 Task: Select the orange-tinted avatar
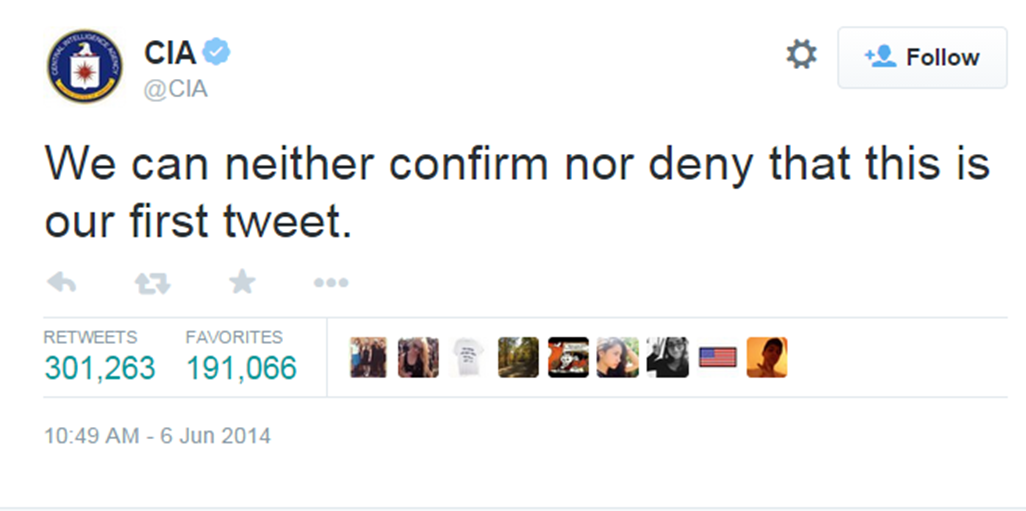tap(767, 357)
